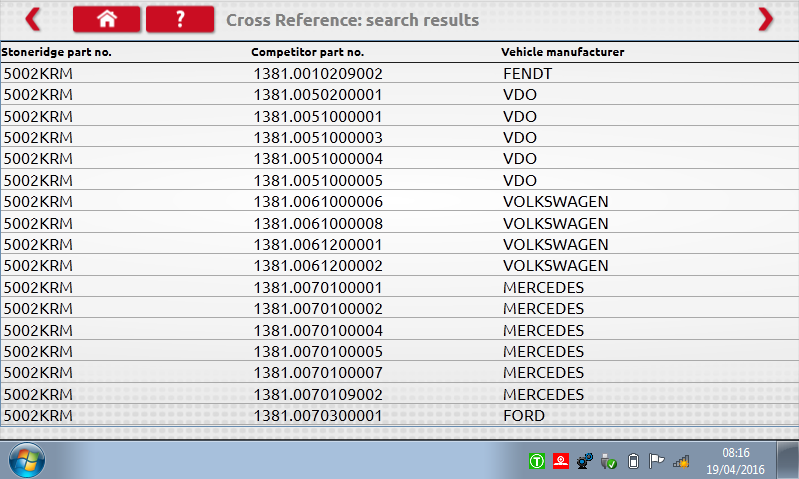Click 5002KRM in the 1381.0061000008 row
799x479 pixels.
pyautogui.click(x=38, y=224)
